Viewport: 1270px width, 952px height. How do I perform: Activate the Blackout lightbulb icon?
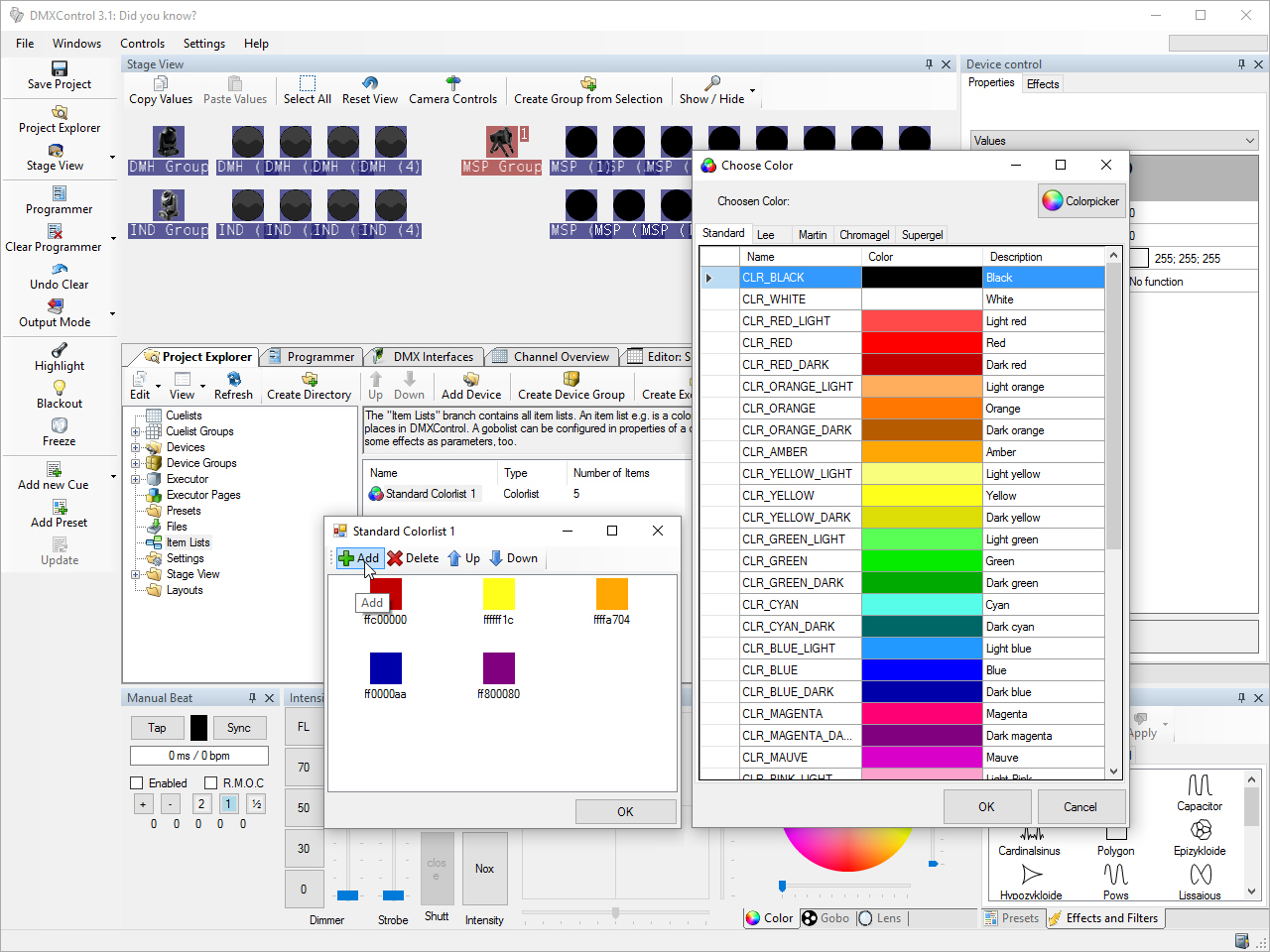click(60, 388)
